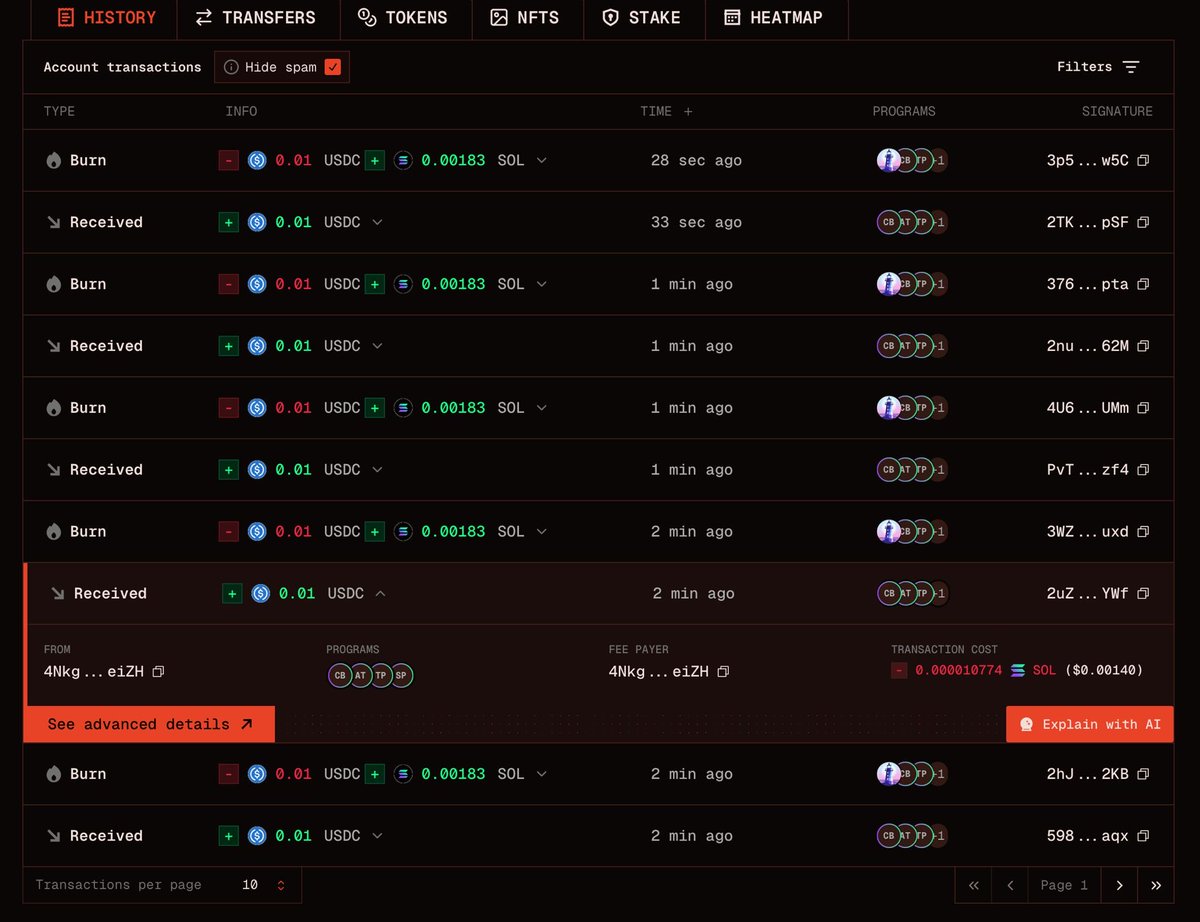Open the History tab

click(x=107, y=18)
